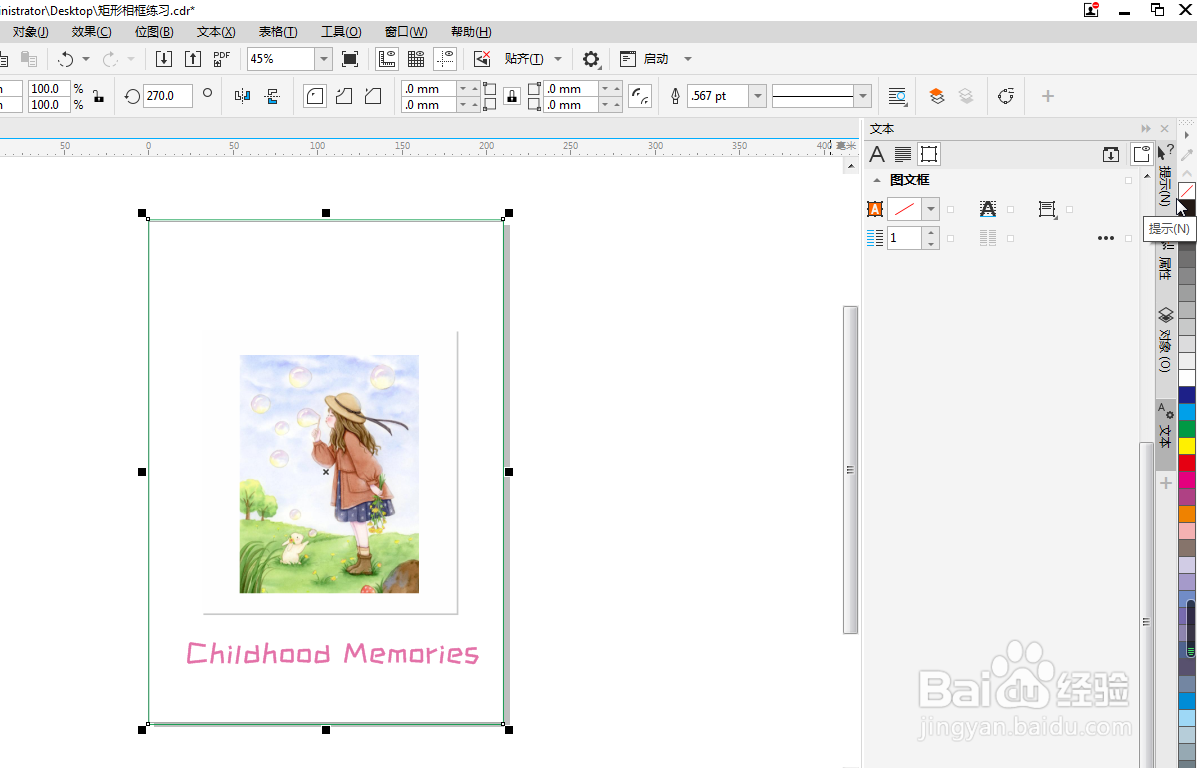Click the relative corner scaling icon
Viewport: 1197px width, 768px height.
tap(640, 96)
